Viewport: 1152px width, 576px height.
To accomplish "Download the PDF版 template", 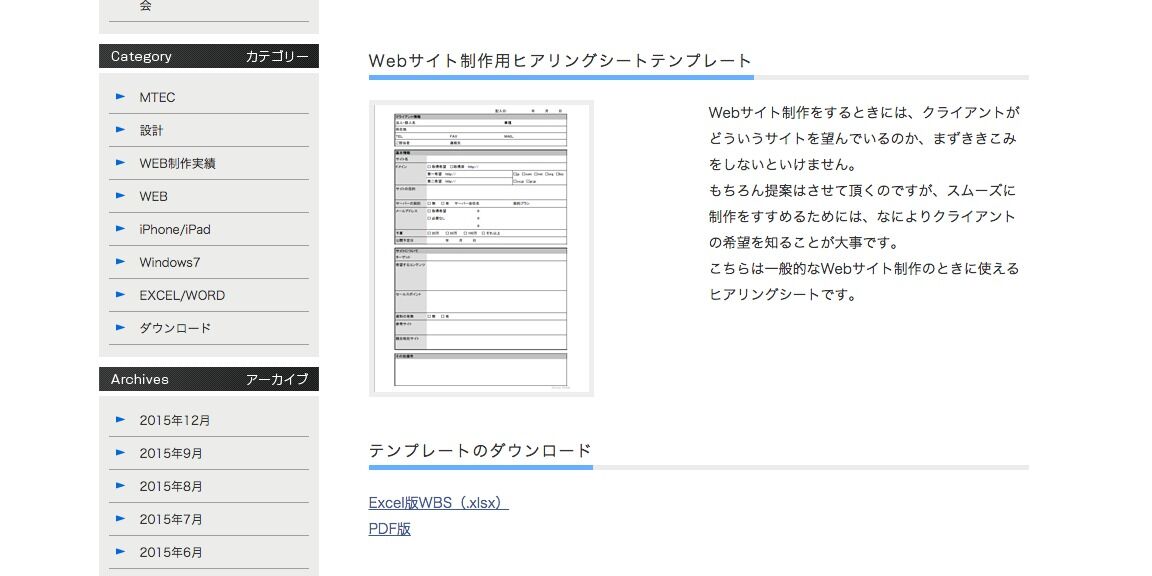I will pyautogui.click(x=390, y=529).
